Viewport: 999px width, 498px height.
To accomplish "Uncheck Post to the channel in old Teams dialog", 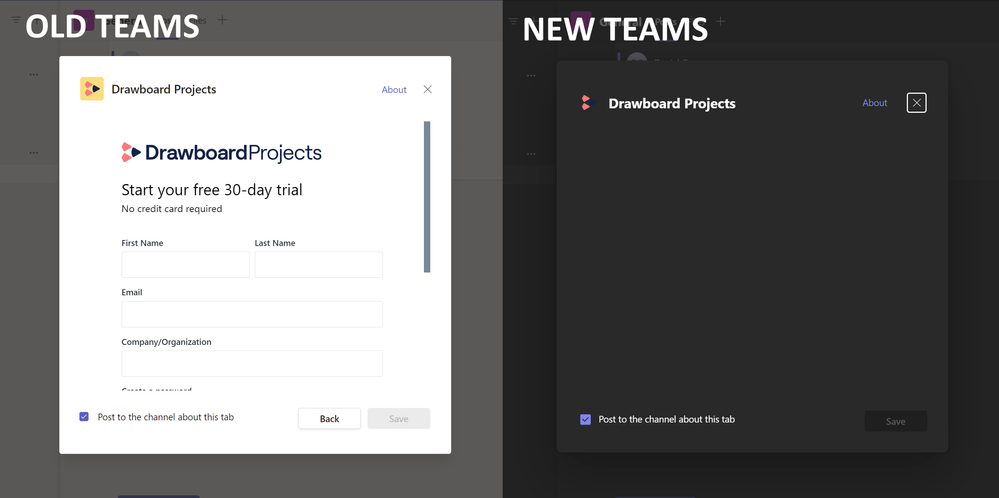I will click(x=84, y=416).
